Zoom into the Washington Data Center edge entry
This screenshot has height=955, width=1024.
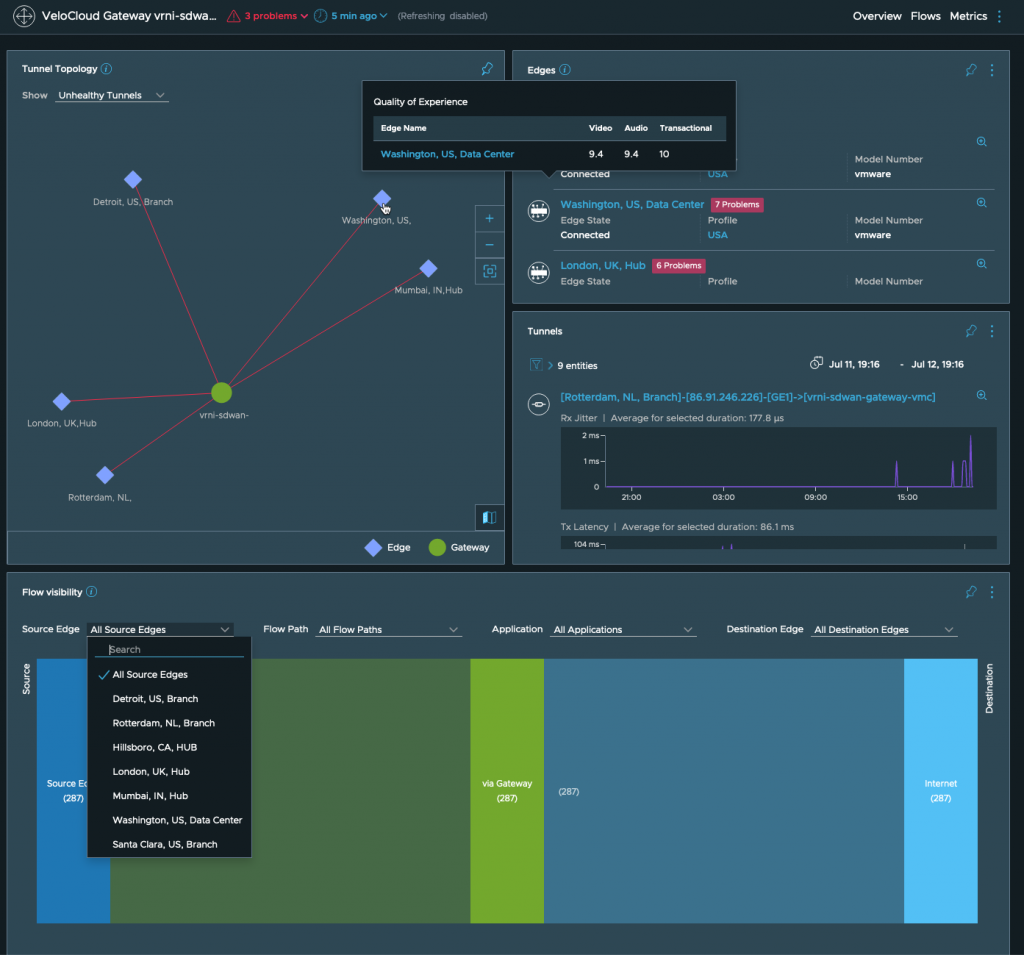coord(981,202)
